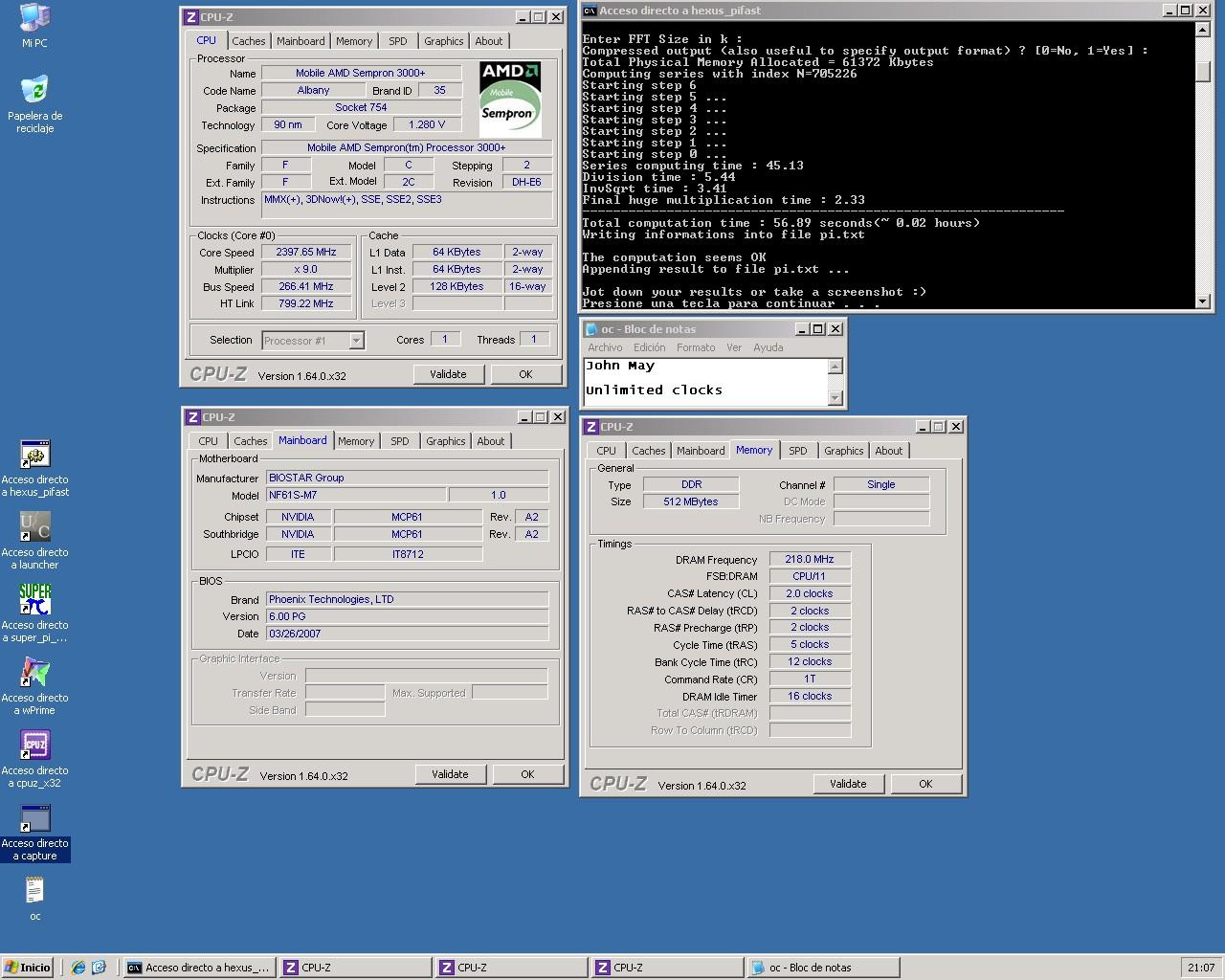The image size is (1225, 980).
Task: Open Mainboard tab in top CPU-Z window
Action: [301, 41]
